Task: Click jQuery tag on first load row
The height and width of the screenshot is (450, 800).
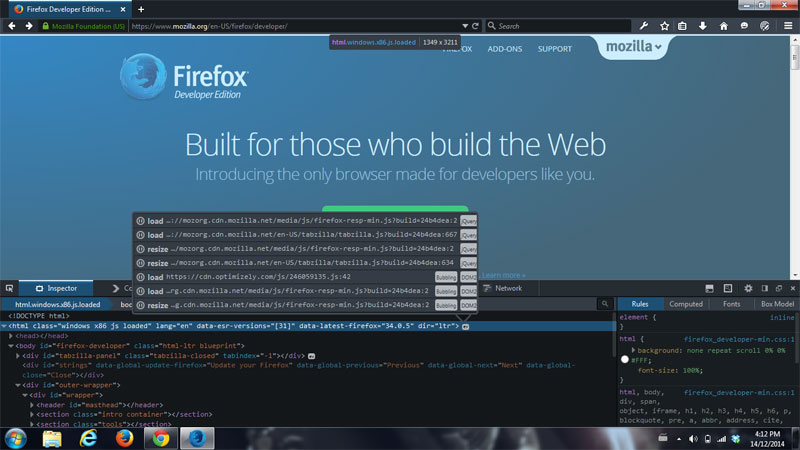Action: pyautogui.click(x=468, y=221)
